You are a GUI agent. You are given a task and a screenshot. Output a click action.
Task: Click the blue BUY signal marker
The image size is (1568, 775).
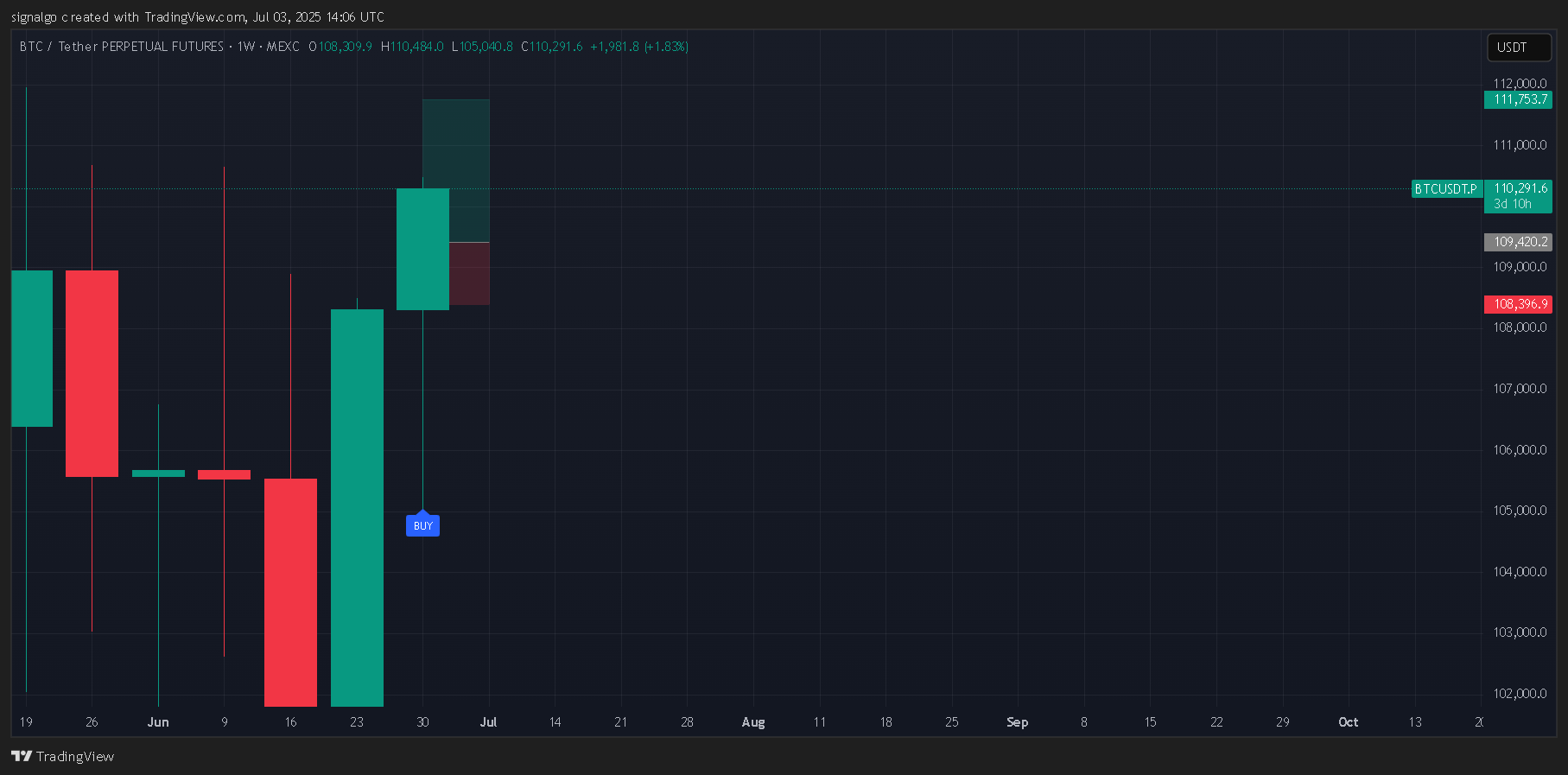tap(422, 525)
